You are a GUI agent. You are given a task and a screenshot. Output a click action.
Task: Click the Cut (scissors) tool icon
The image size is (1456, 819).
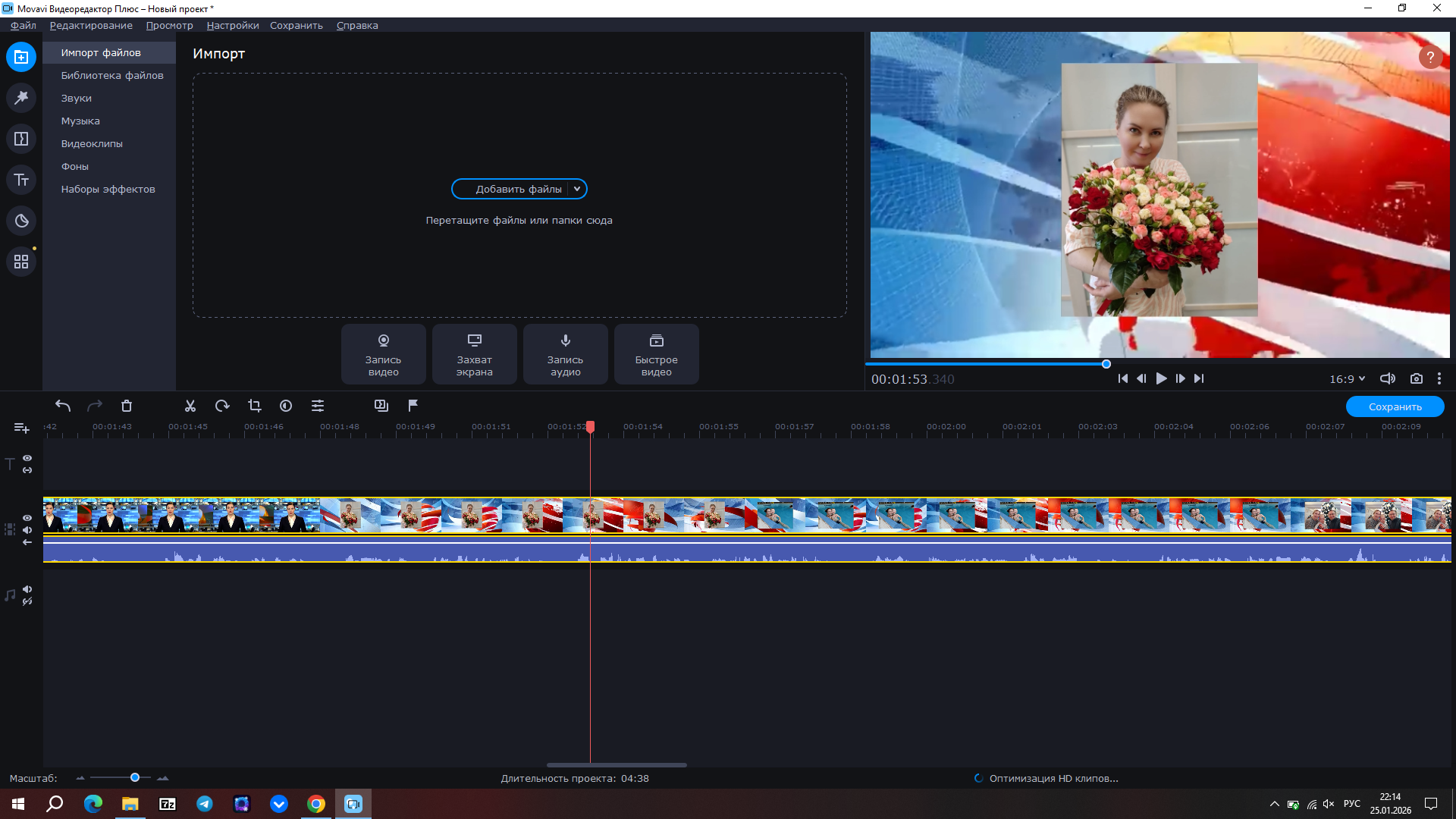coord(190,406)
